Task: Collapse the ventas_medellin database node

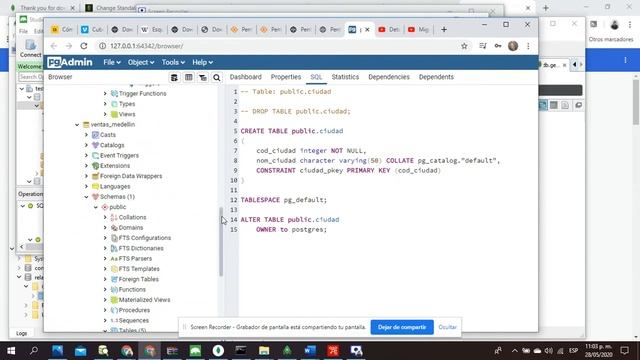Action: coord(77,125)
